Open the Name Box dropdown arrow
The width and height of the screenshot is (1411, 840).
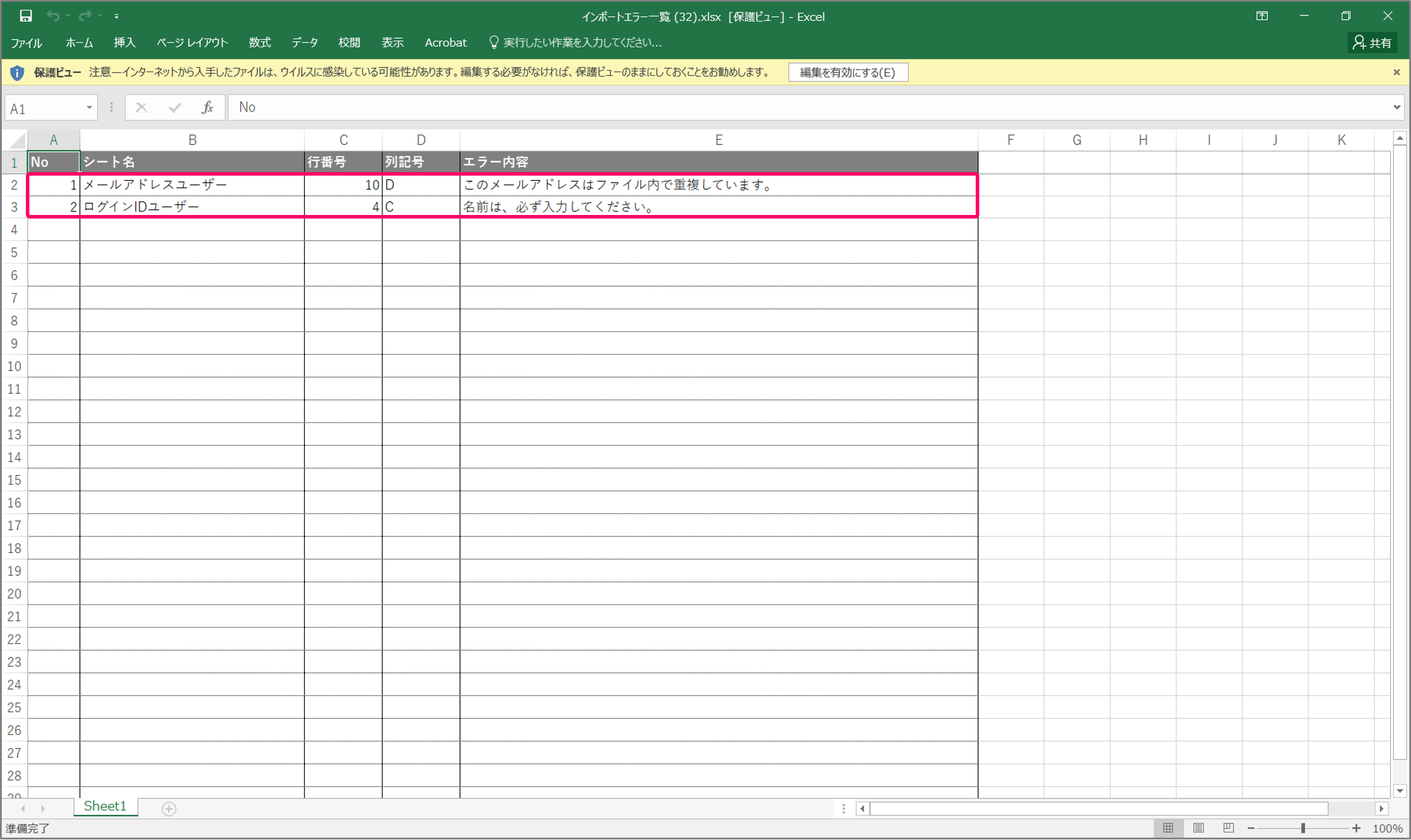[x=89, y=107]
